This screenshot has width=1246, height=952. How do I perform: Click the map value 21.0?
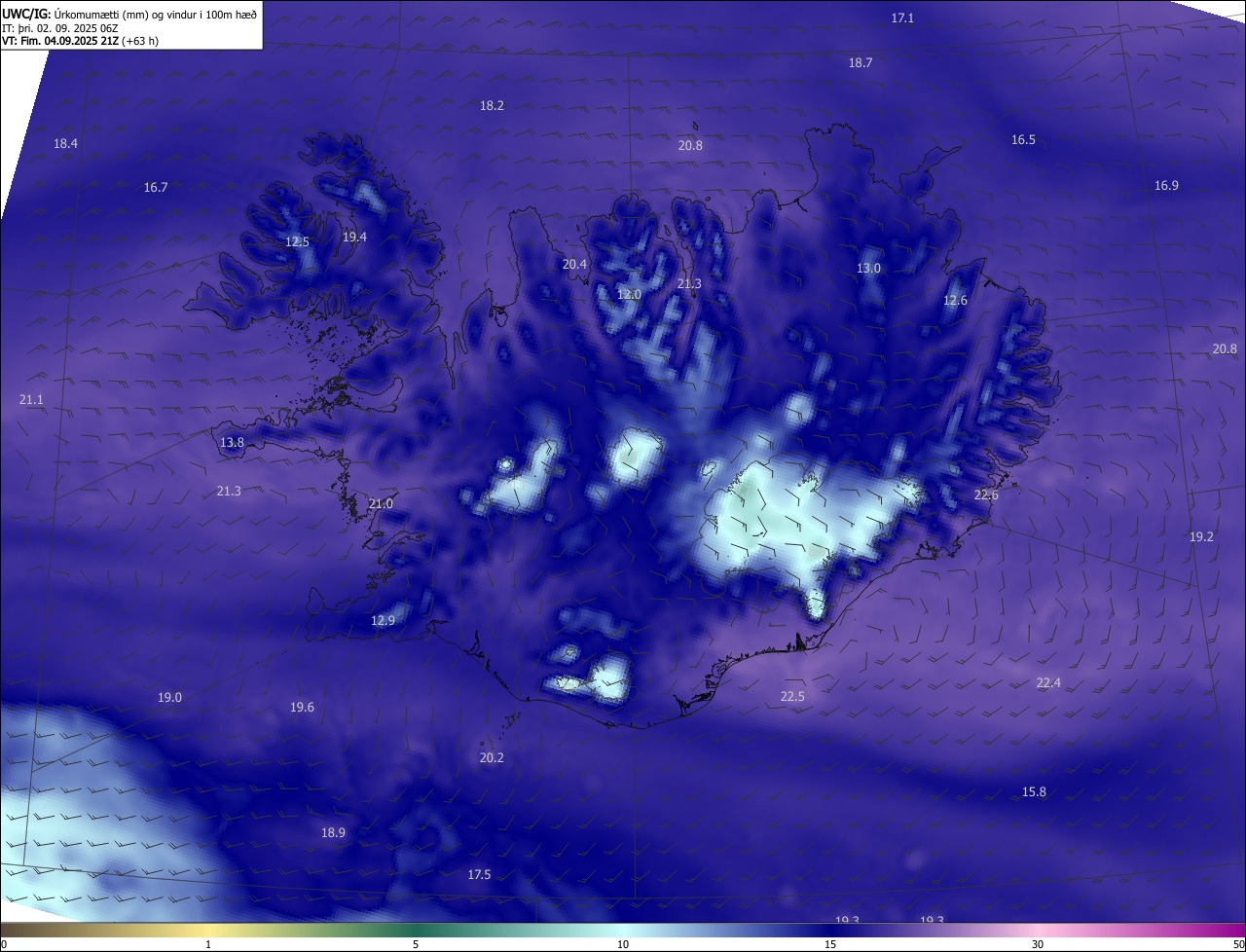(x=381, y=503)
